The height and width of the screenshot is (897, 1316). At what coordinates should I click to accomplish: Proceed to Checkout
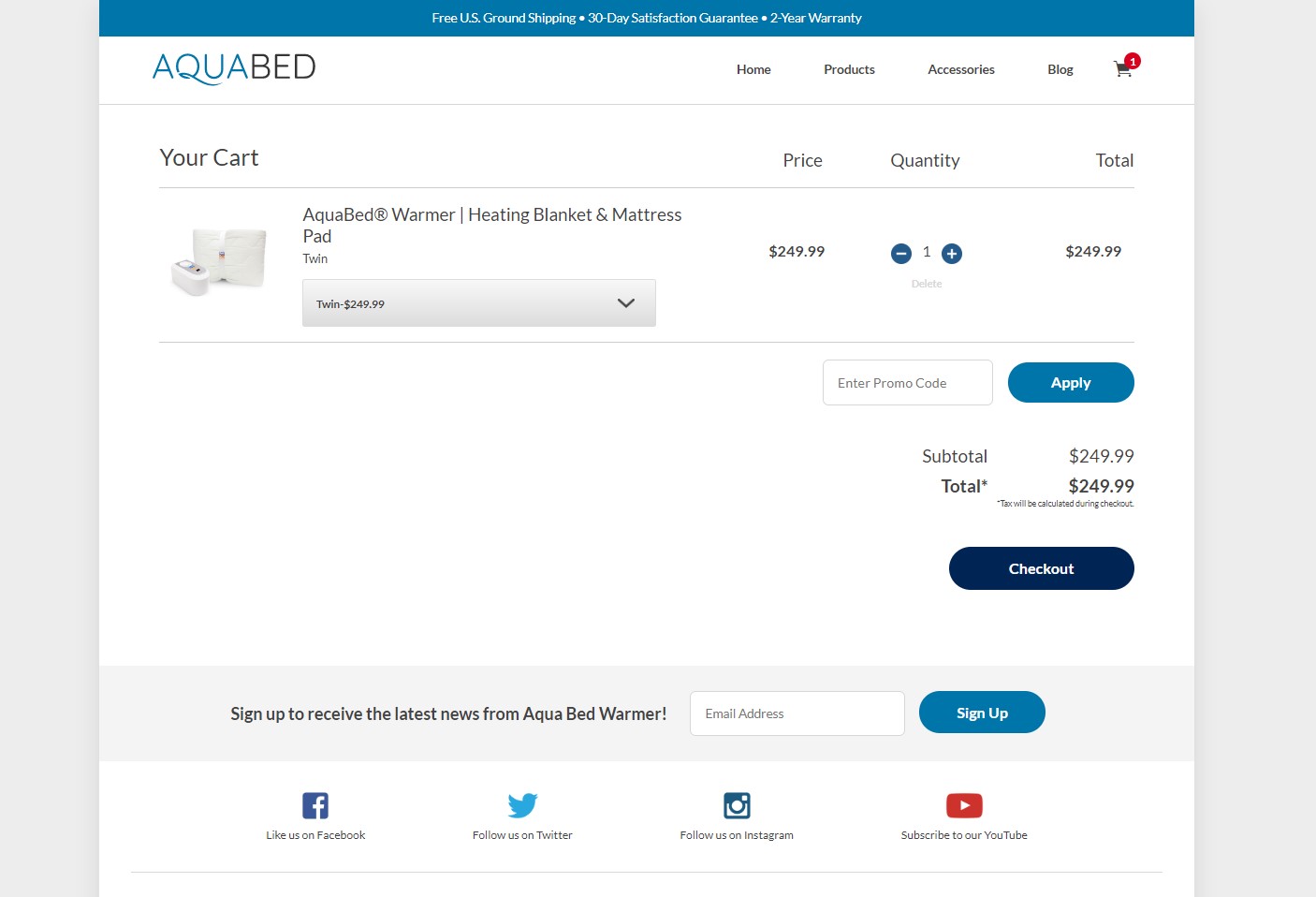tap(1042, 568)
